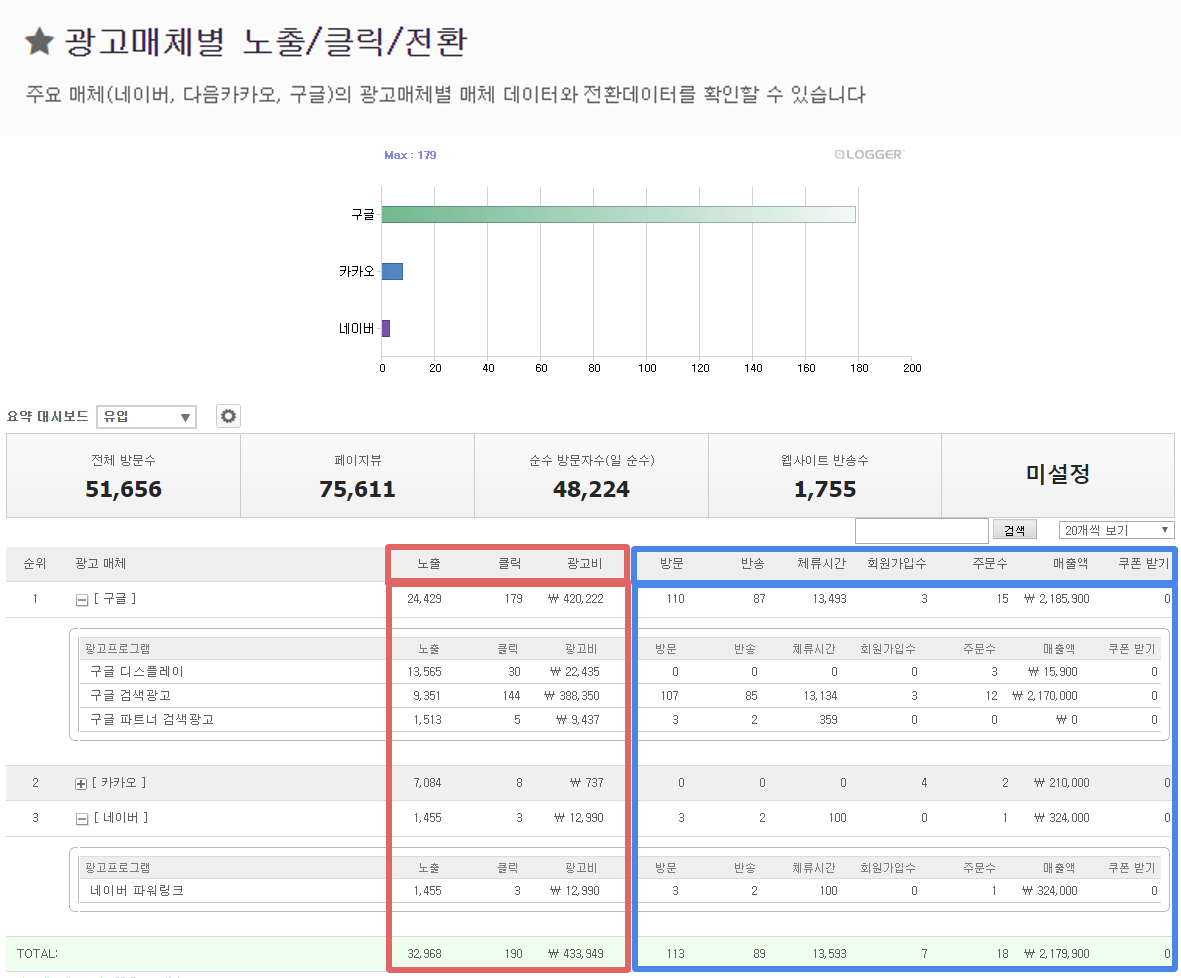Open the 유입 summary dashboard dropdown
This screenshot has width=1181, height=978.
click(146, 417)
